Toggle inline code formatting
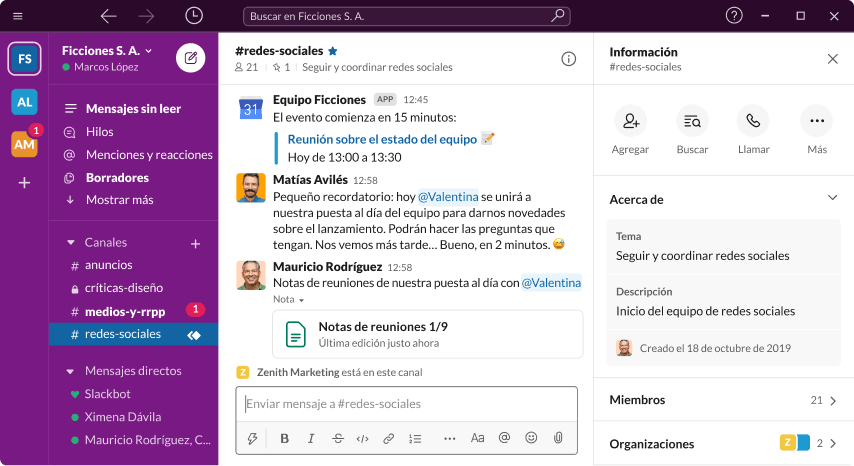Image resolution: width=854 pixels, height=466 pixels. pos(363,438)
